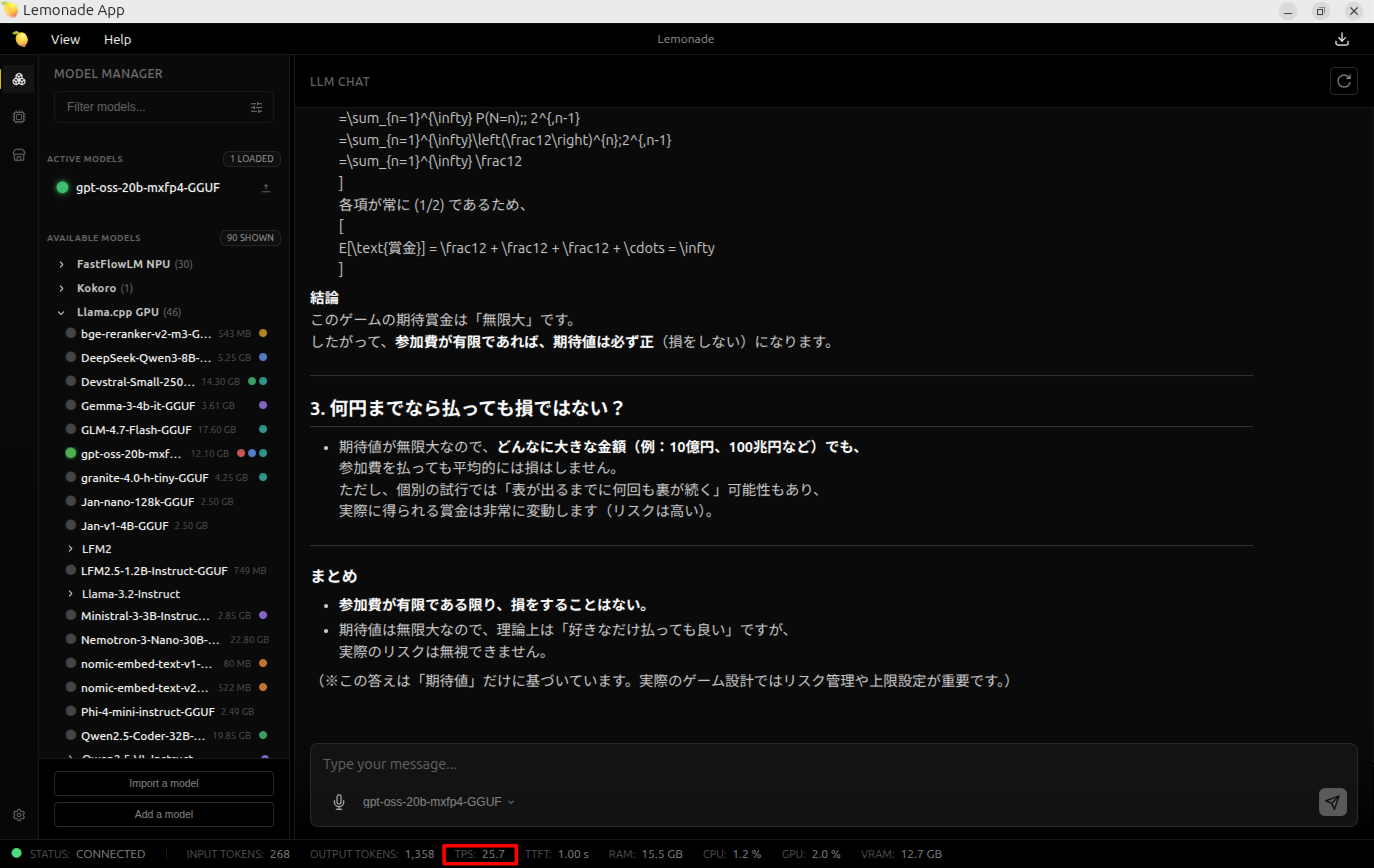Open the View menu
The width and height of the screenshot is (1374, 868).
pyautogui.click(x=65, y=39)
